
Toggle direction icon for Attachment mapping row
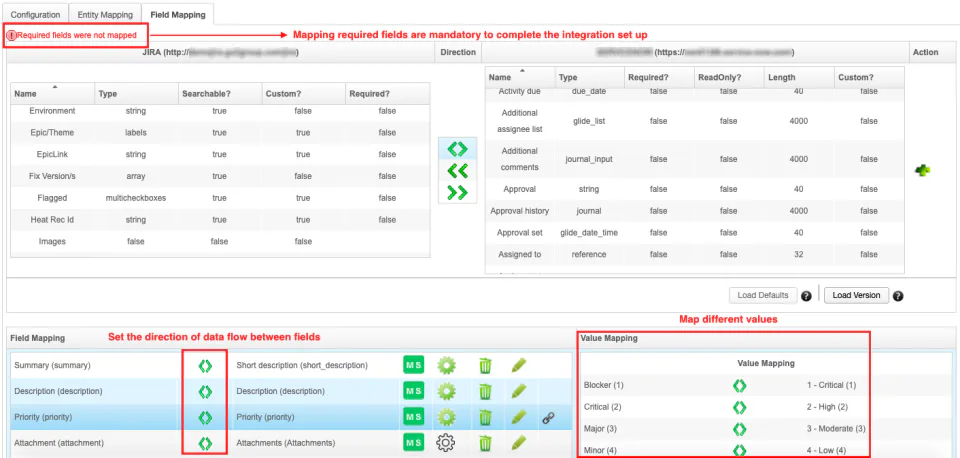click(205, 443)
